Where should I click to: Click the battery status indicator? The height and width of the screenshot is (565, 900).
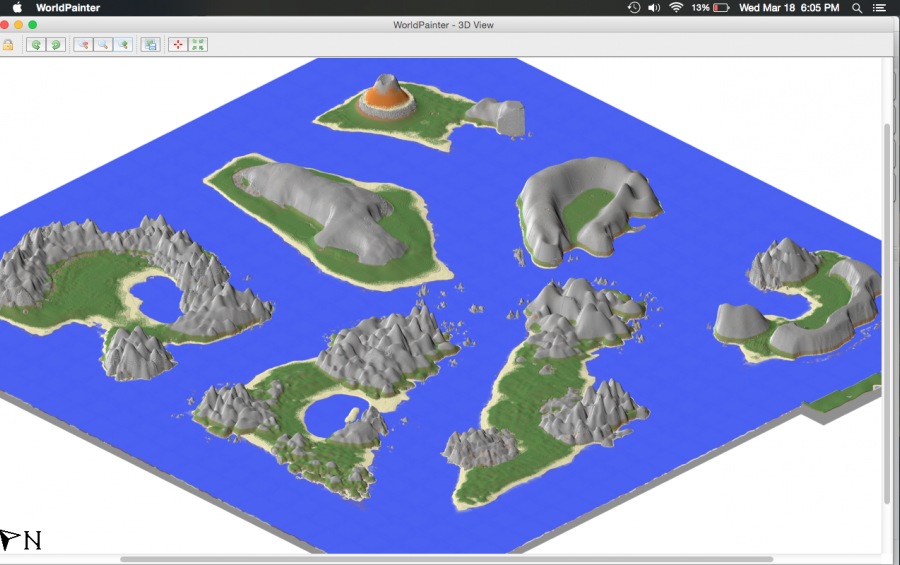pyautogui.click(x=710, y=7)
